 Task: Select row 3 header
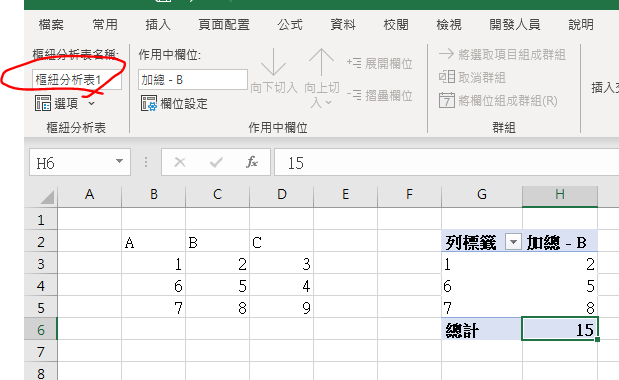click(x=41, y=264)
